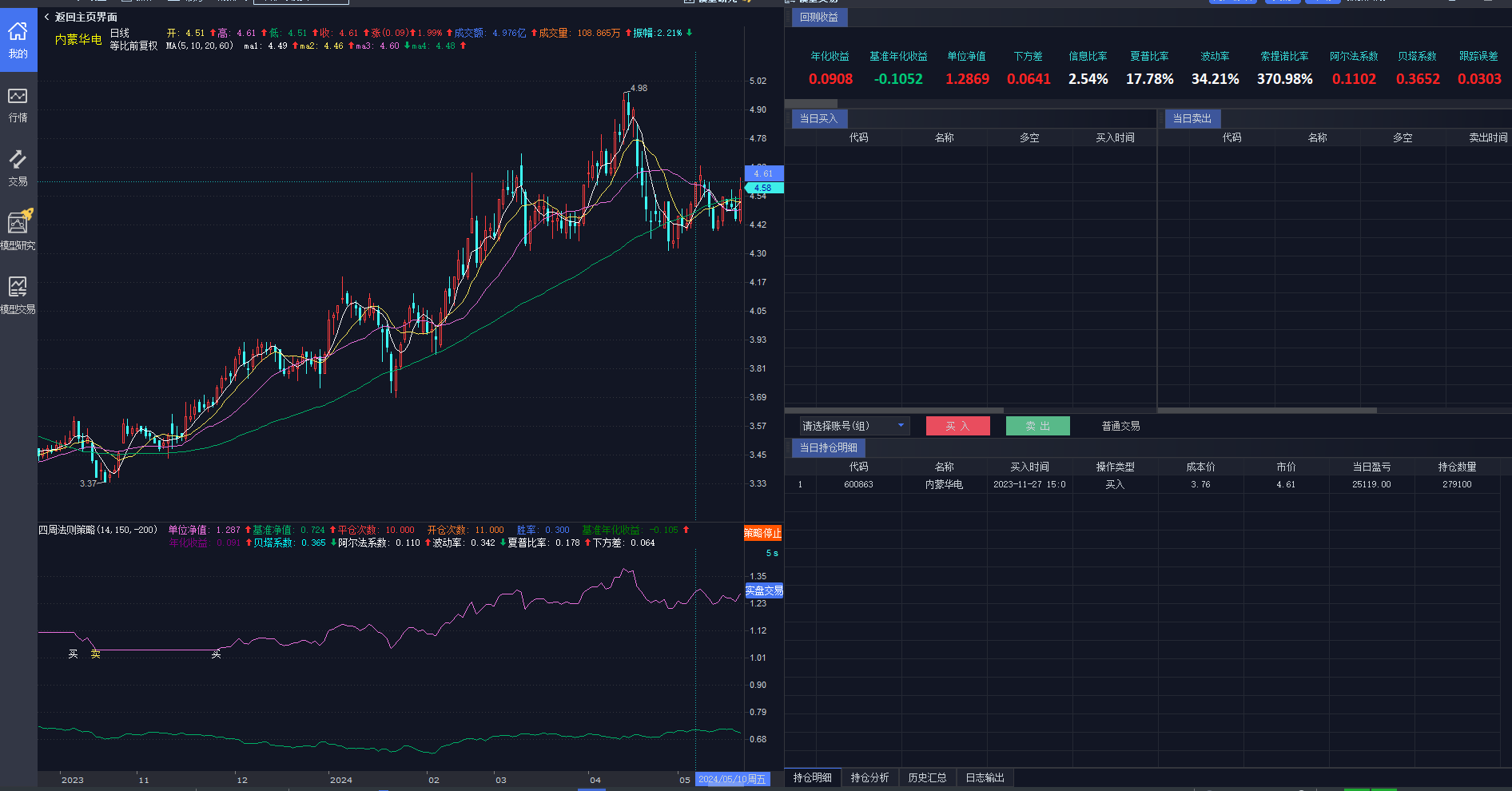This screenshot has width=1512, height=791.
Task: Click the 4.61 current price tag on axis
Action: point(763,173)
